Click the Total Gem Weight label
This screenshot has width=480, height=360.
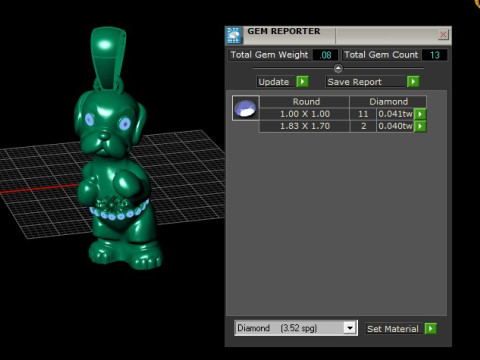pyautogui.click(x=269, y=55)
